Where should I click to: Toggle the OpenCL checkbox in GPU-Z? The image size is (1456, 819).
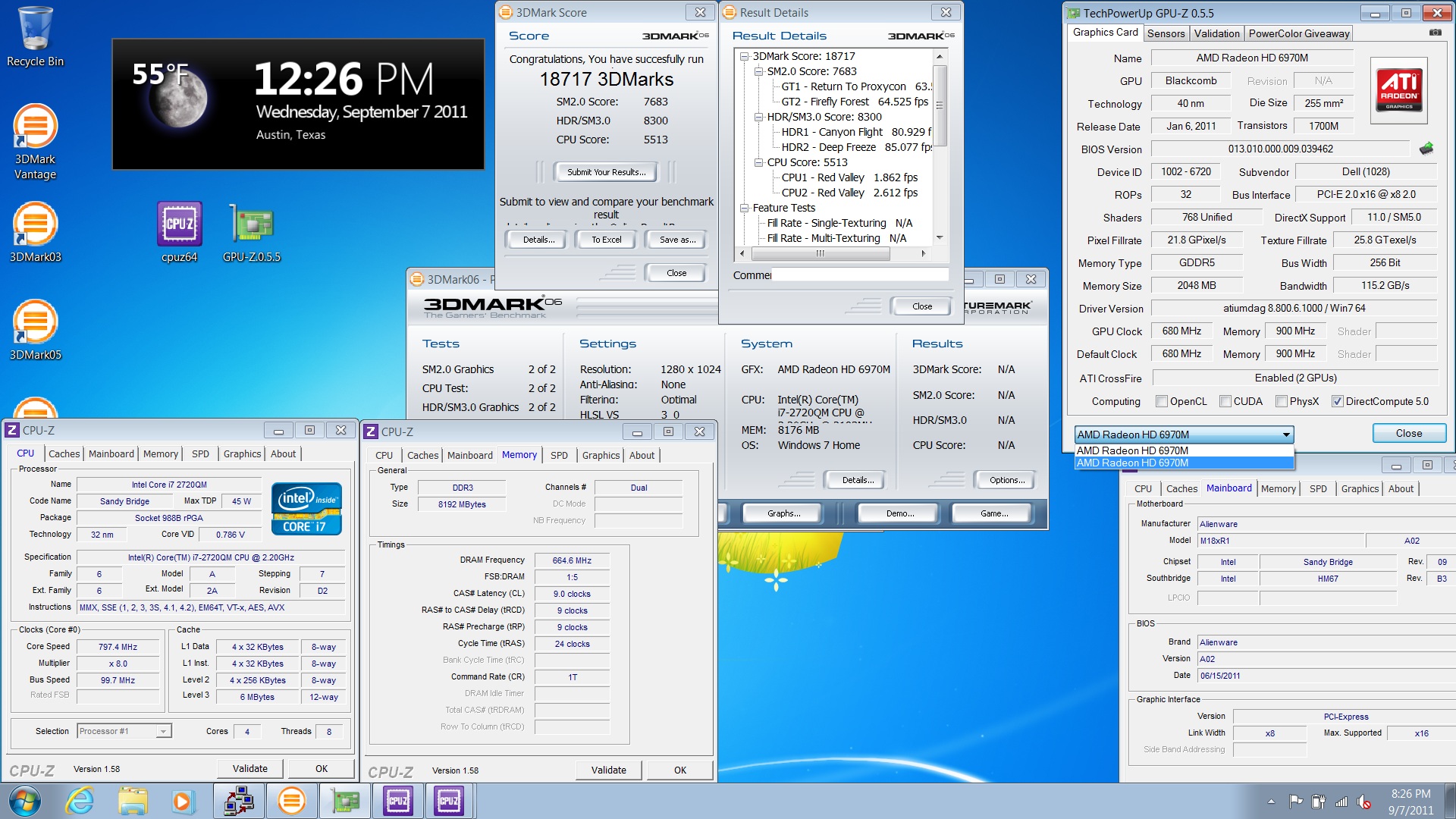click(1161, 401)
